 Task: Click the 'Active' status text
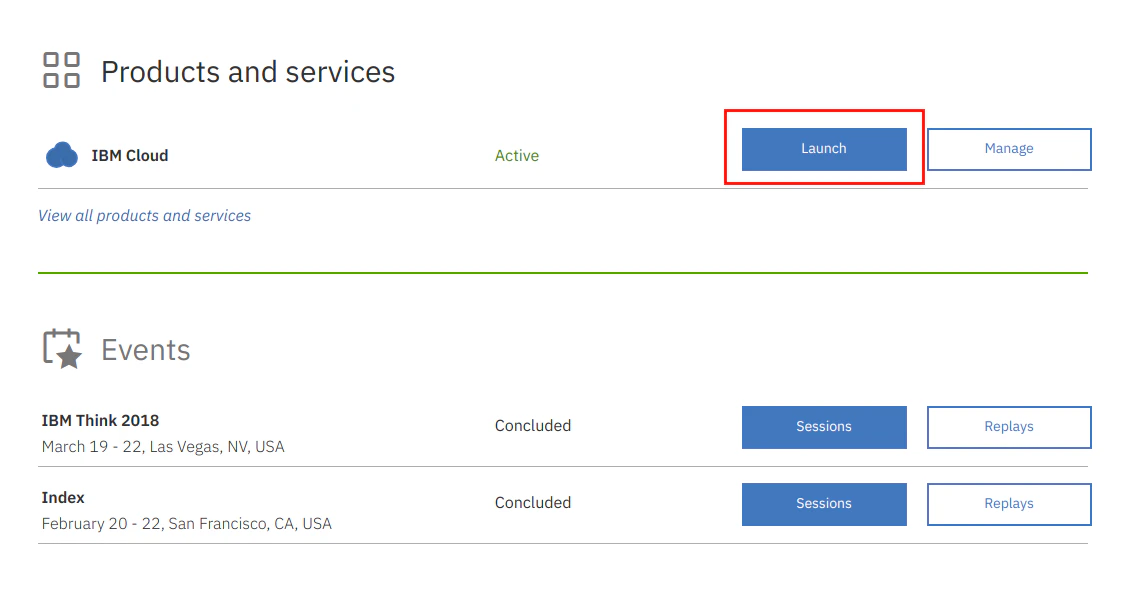point(517,156)
